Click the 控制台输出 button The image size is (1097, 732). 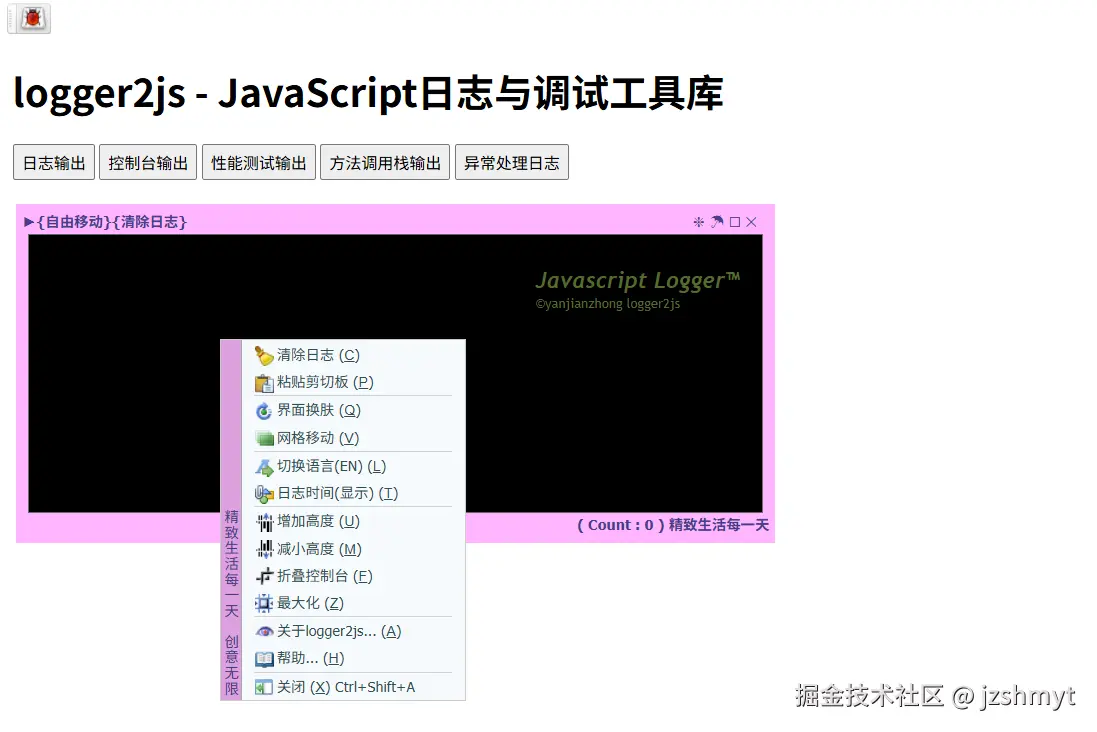148,162
